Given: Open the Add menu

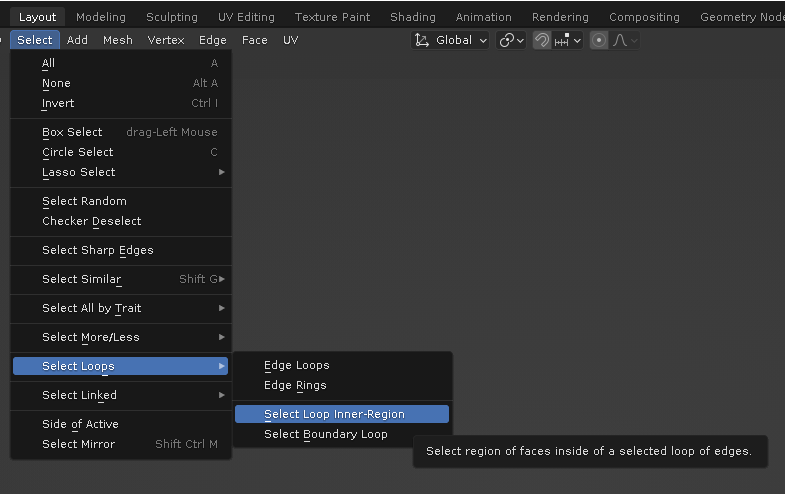Looking at the screenshot, I should (77, 40).
